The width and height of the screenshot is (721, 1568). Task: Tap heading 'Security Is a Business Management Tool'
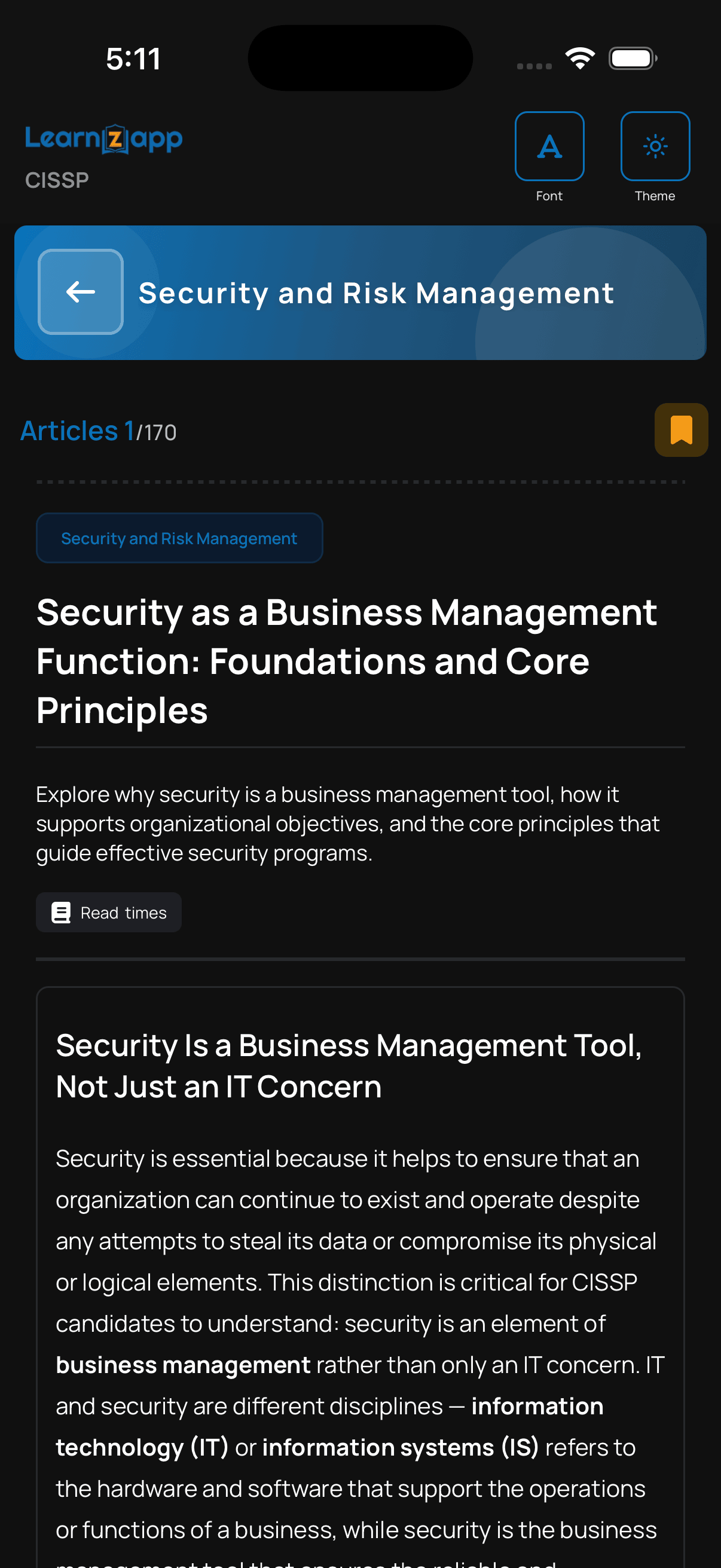click(349, 1065)
